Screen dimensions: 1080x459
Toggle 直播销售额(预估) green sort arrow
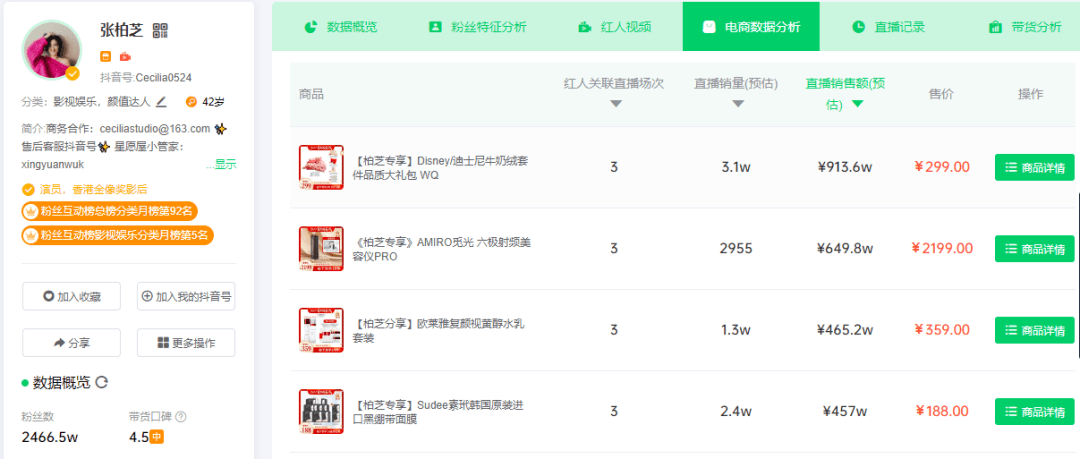tap(857, 104)
